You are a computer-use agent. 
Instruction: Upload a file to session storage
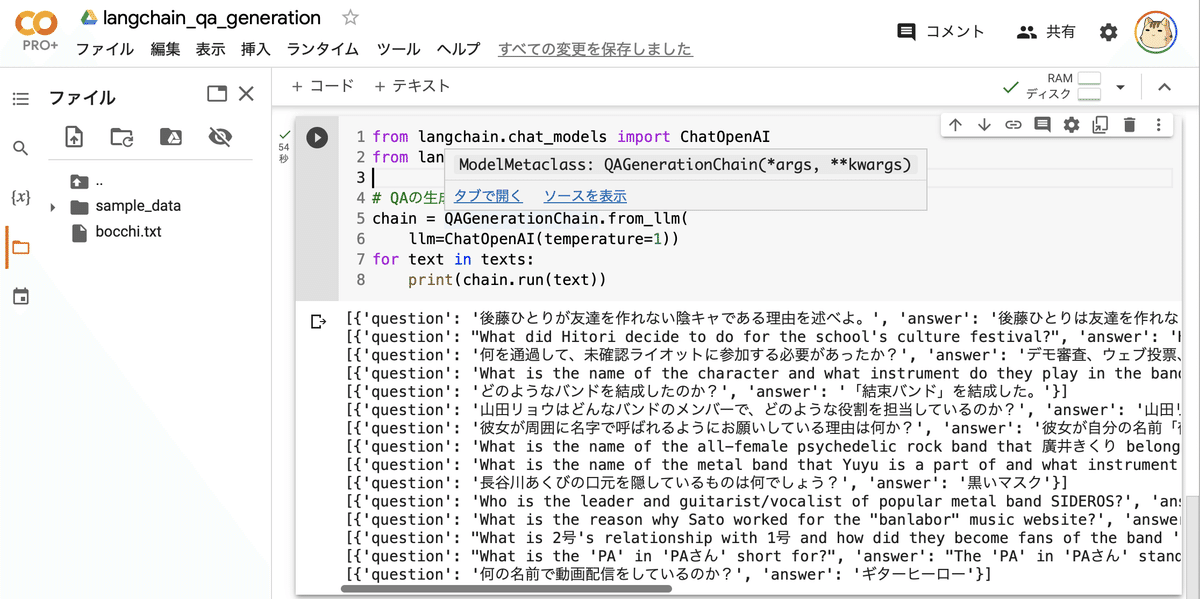(x=74, y=137)
